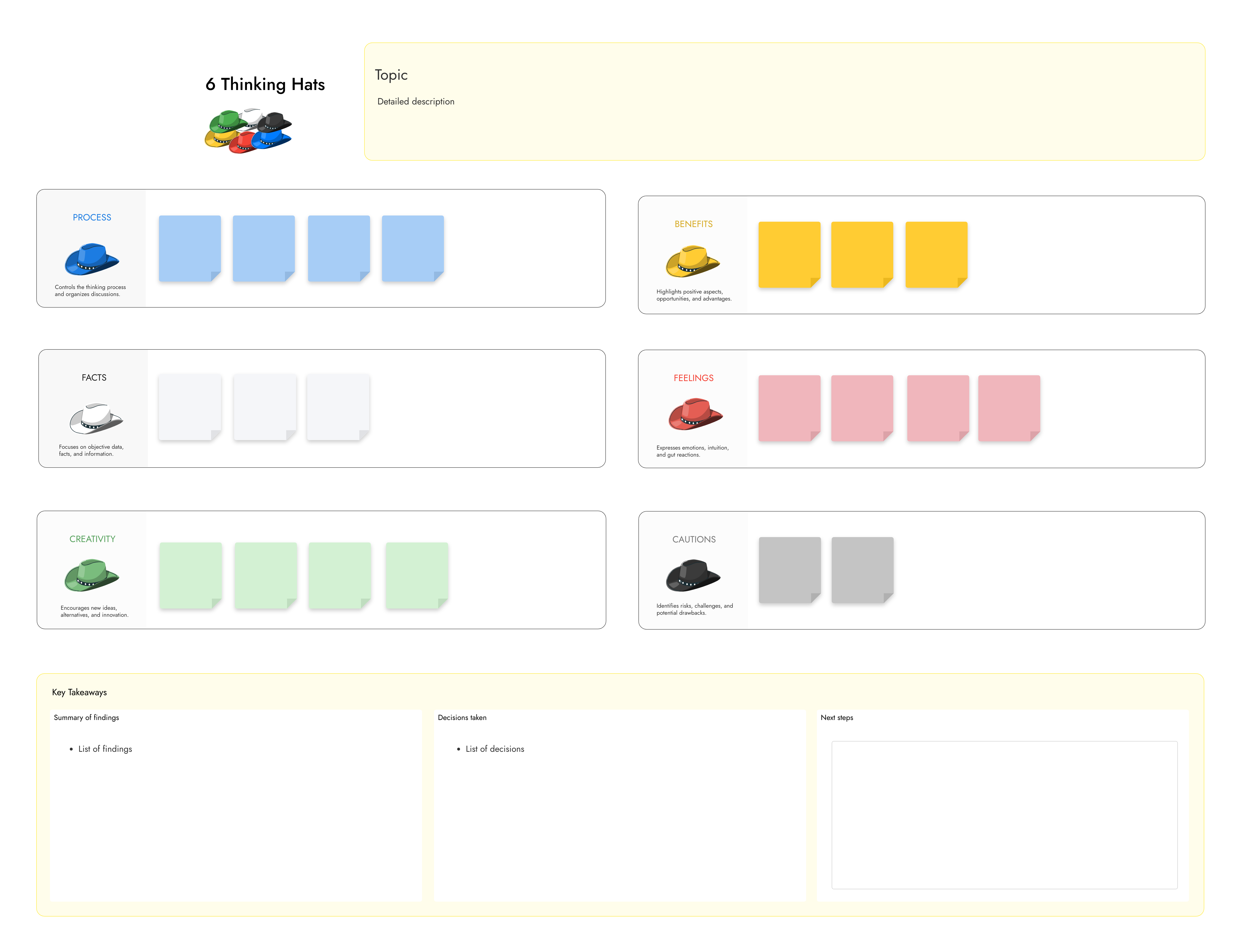The height and width of the screenshot is (952, 1248).
Task: Click the Topic heading text
Action: [391, 75]
